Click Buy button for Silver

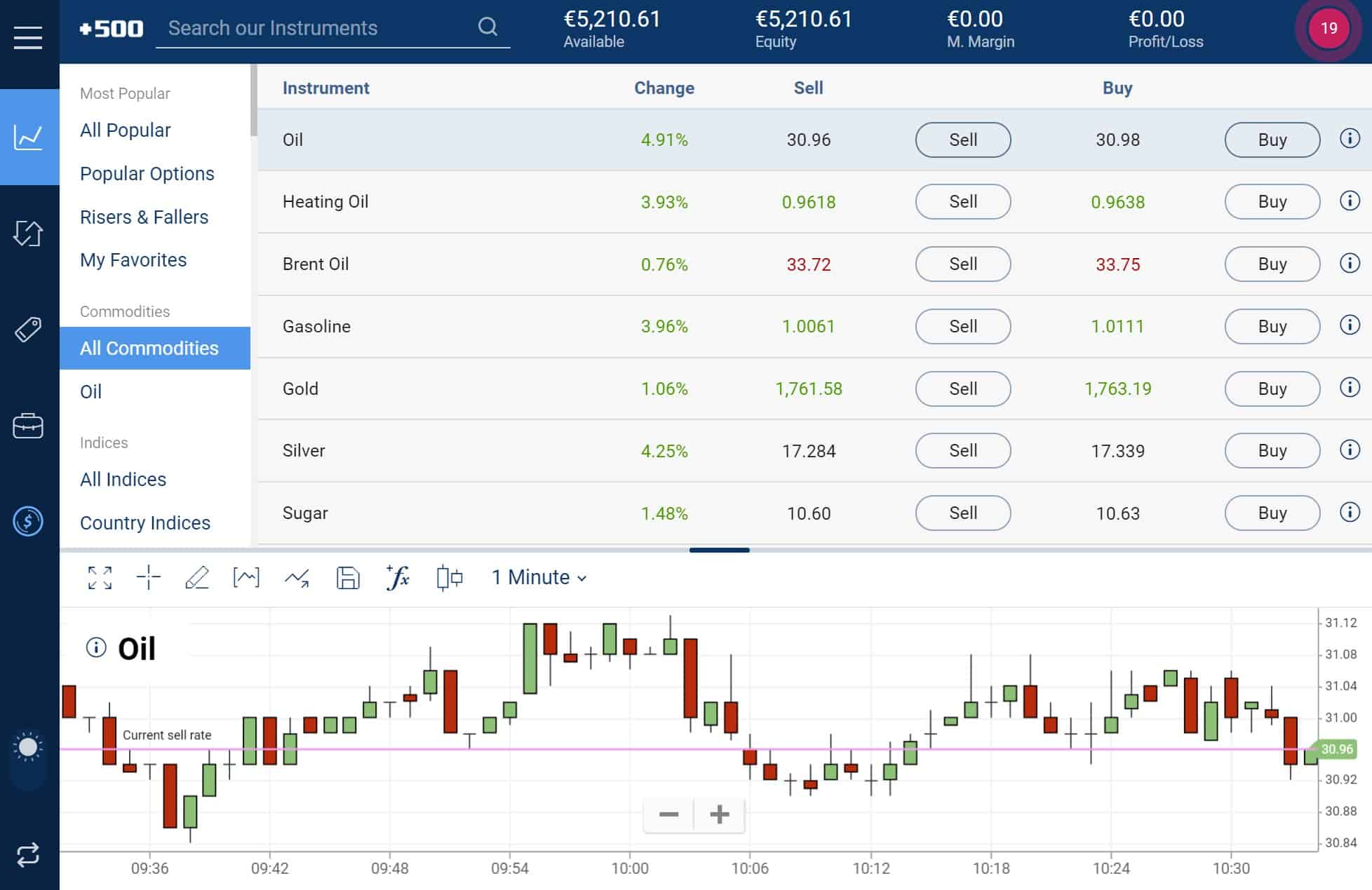point(1272,450)
